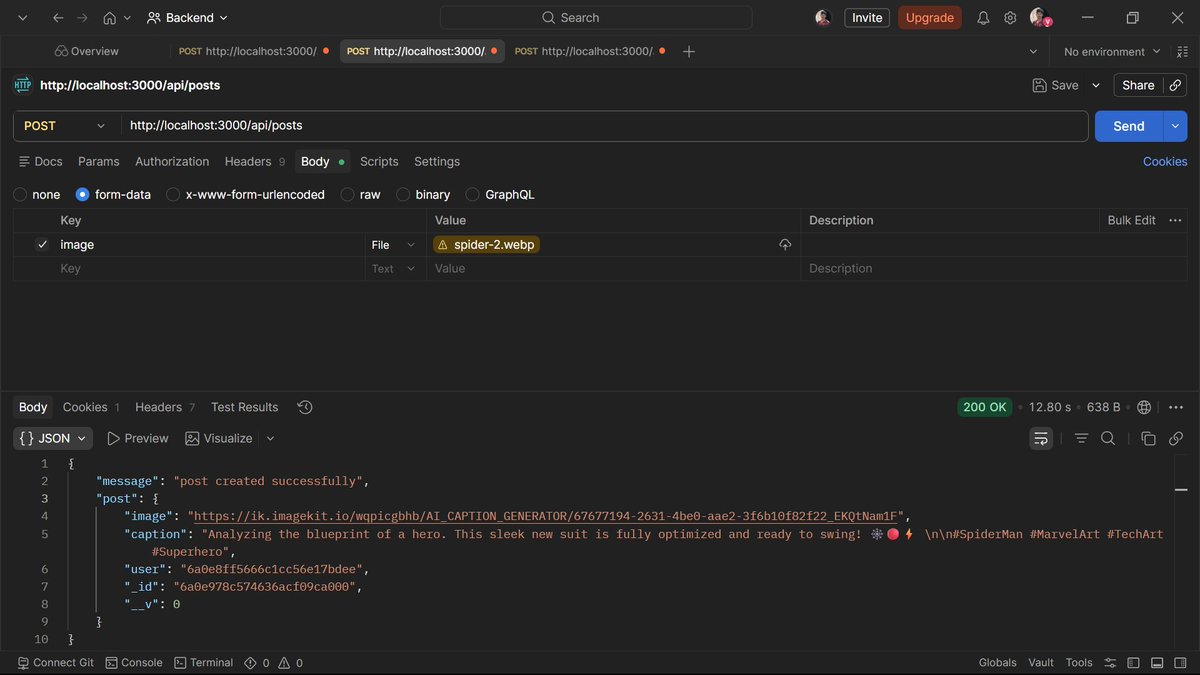
Task: Copy response body to clipboard
Action: pos(1148,438)
